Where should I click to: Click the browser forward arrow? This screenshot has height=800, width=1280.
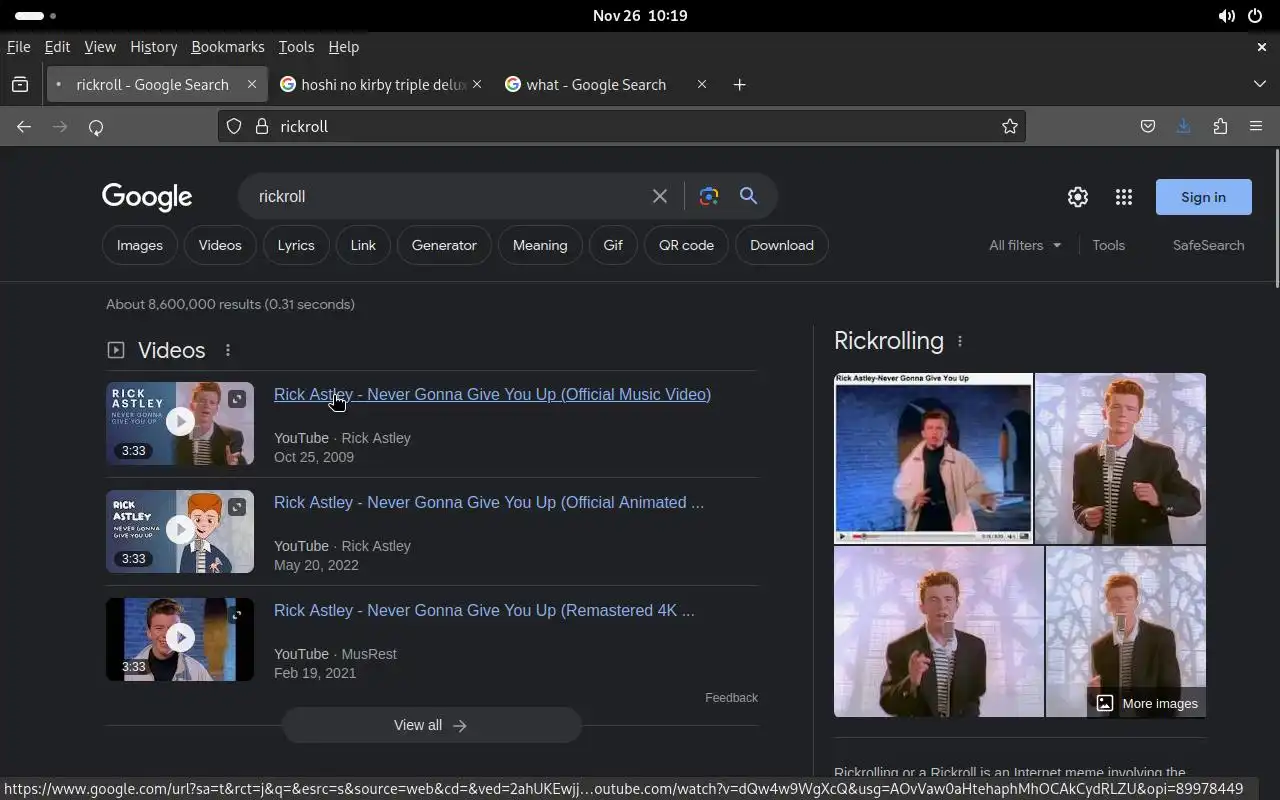tap(60, 127)
